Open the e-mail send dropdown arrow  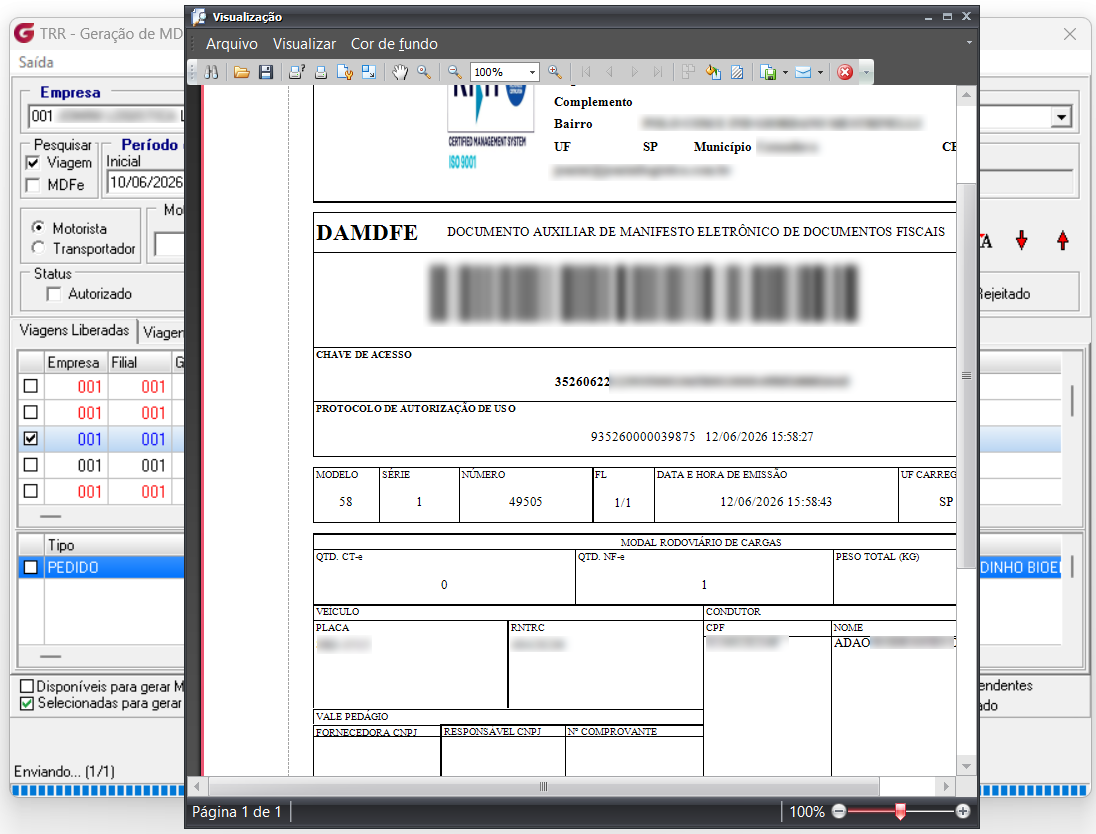(x=820, y=72)
